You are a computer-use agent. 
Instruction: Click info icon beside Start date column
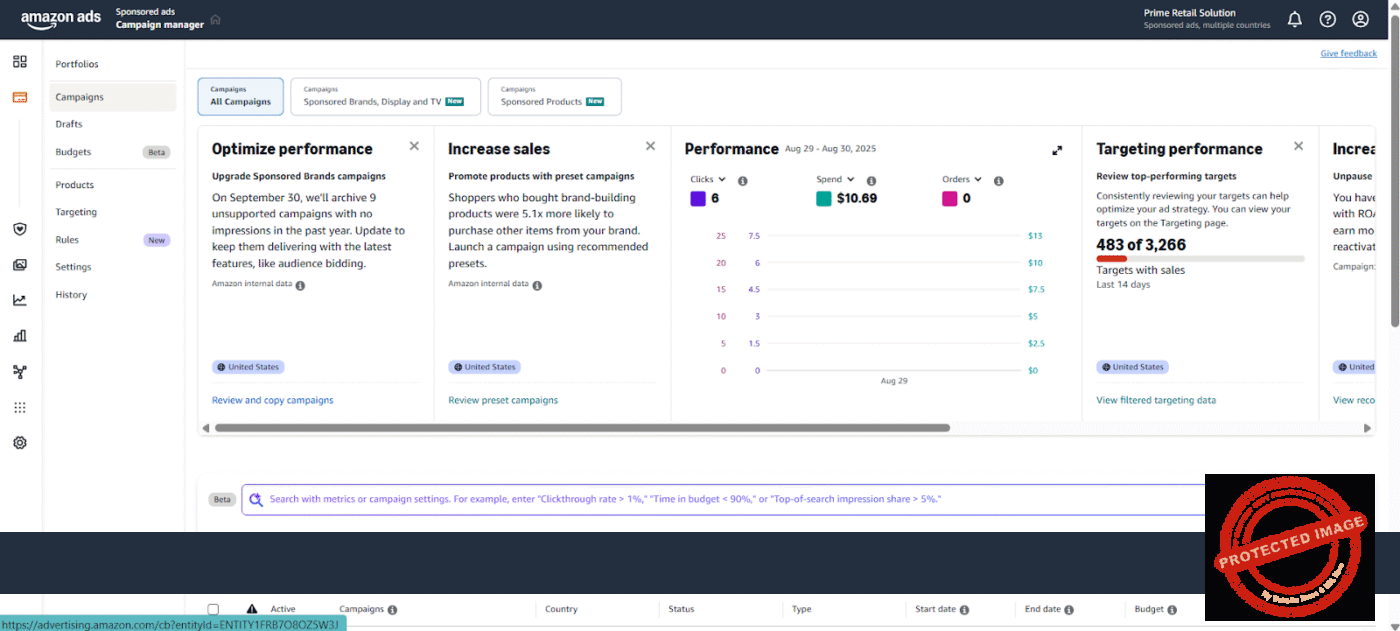[x=966, y=610]
